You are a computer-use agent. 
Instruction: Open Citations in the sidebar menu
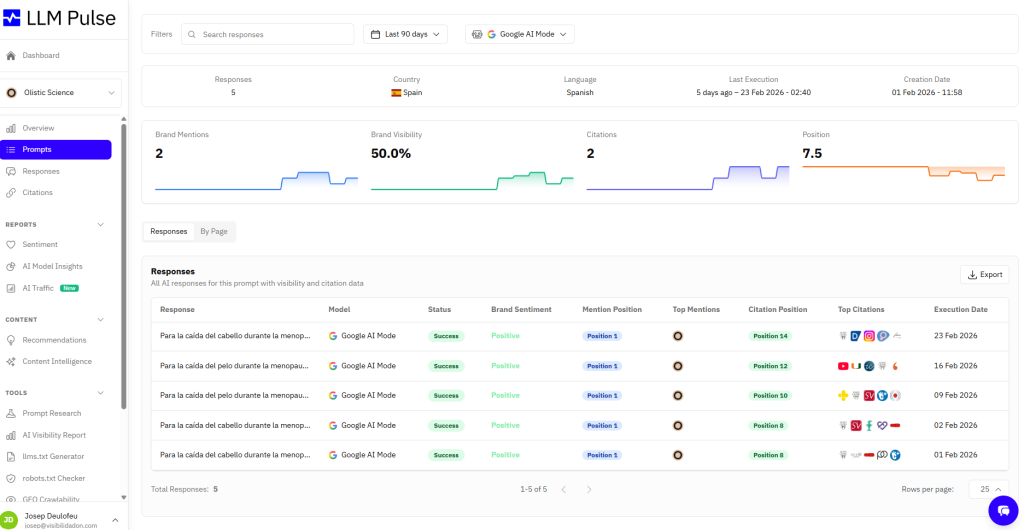37,192
